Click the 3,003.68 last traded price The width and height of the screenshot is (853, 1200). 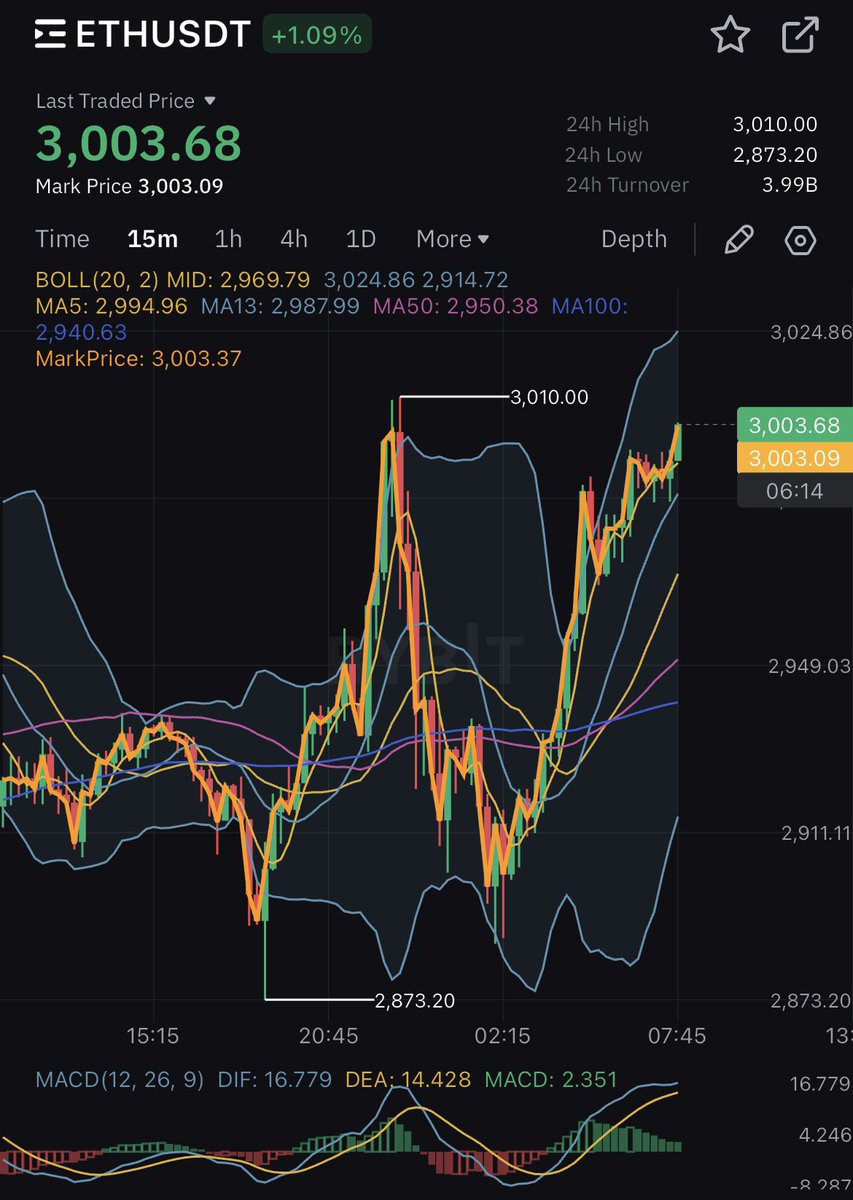pos(139,143)
